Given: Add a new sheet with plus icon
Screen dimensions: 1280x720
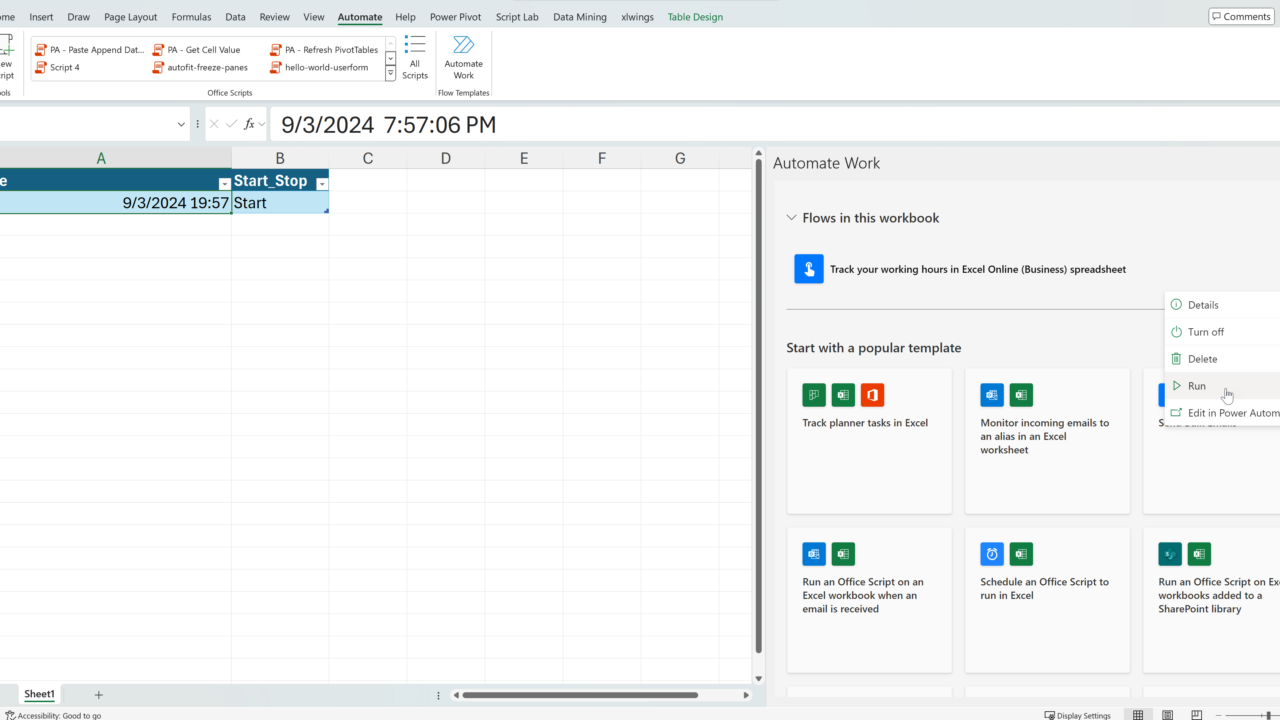Looking at the screenshot, I should (98, 695).
